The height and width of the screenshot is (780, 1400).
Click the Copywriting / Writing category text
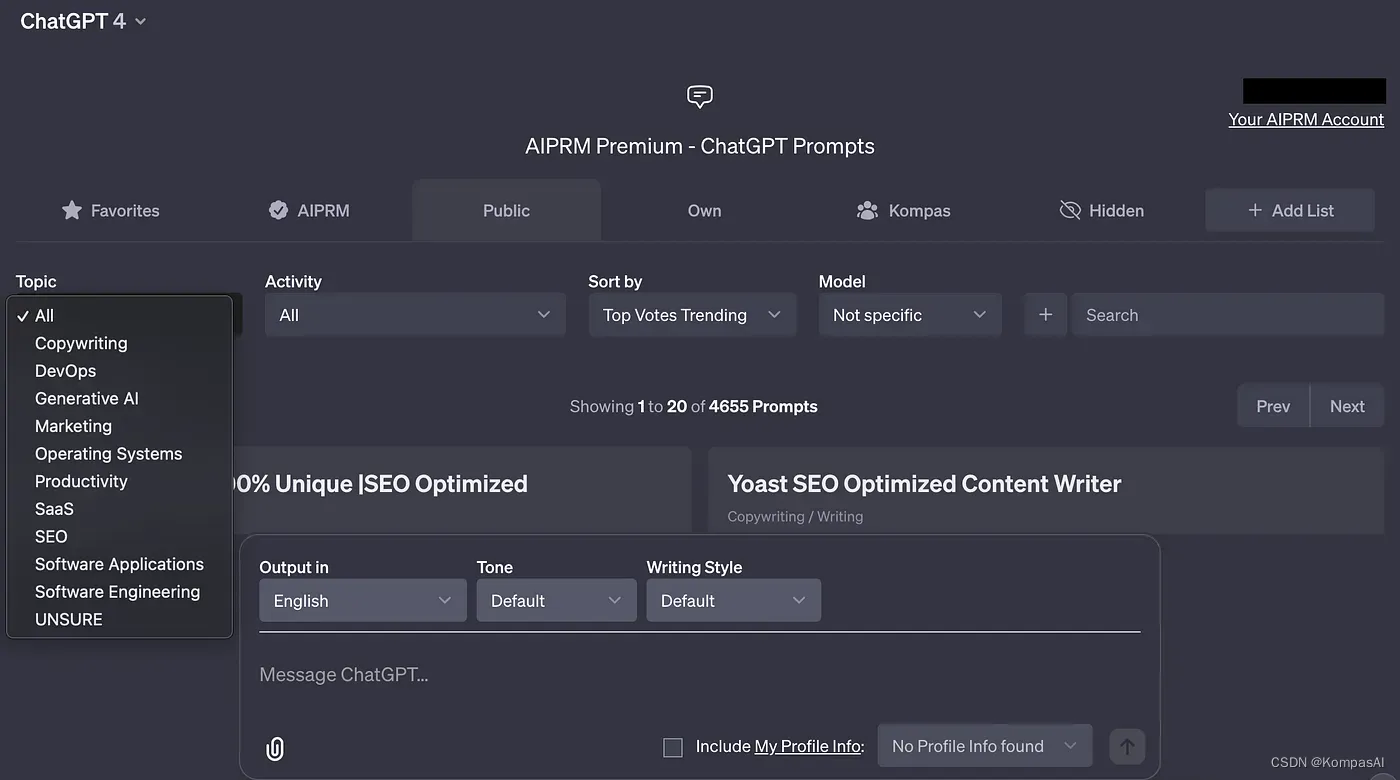(x=795, y=517)
